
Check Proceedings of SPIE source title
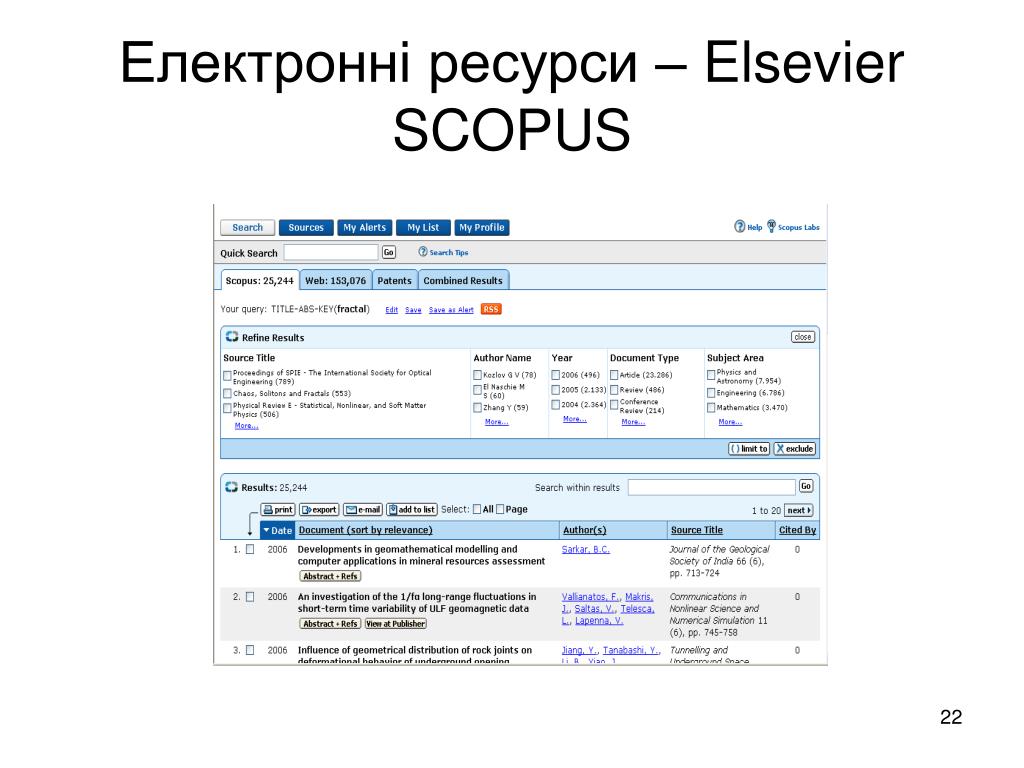tap(227, 376)
